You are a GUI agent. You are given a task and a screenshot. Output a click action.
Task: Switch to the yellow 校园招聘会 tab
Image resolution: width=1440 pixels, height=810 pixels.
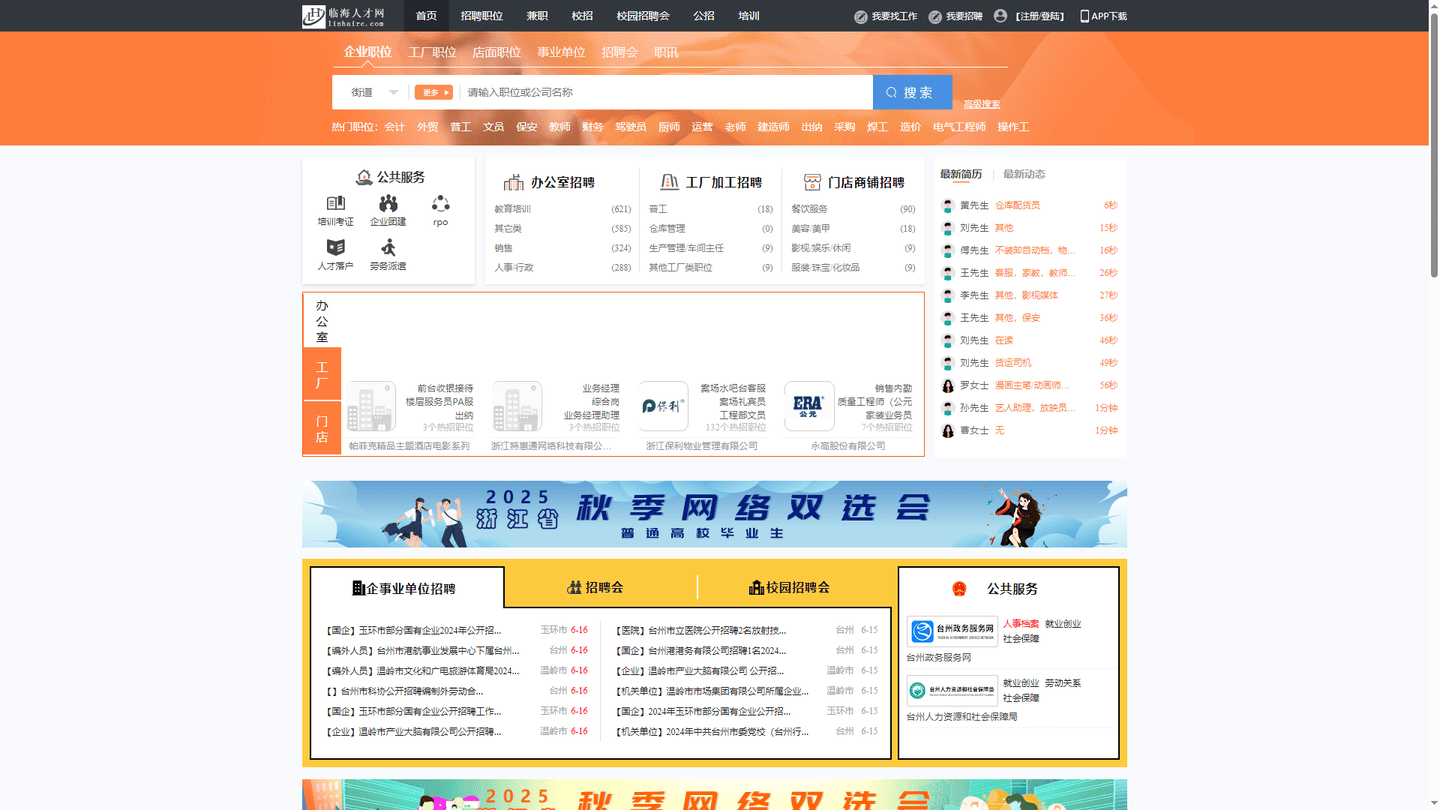[789, 587]
